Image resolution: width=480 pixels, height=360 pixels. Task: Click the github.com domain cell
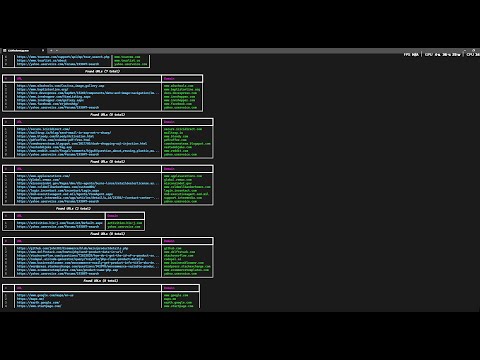pyautogui.click(x=172, y=248)
